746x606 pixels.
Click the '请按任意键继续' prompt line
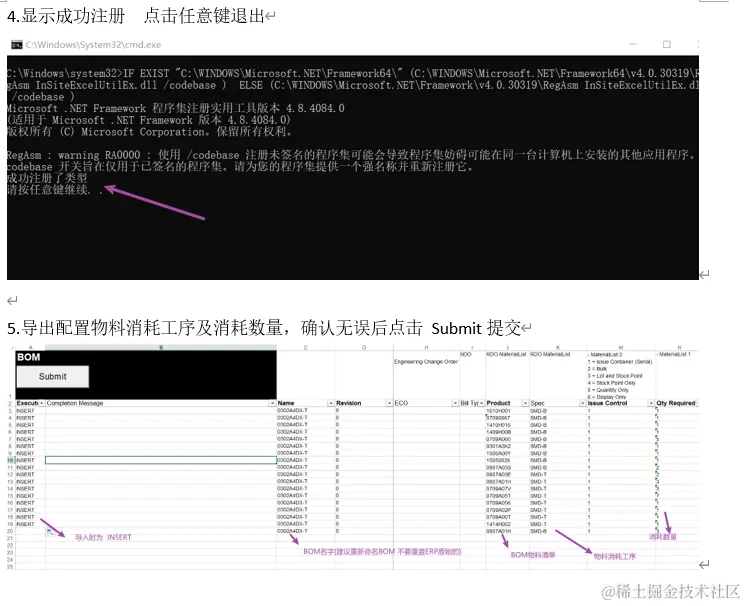(x=55, y=190)
